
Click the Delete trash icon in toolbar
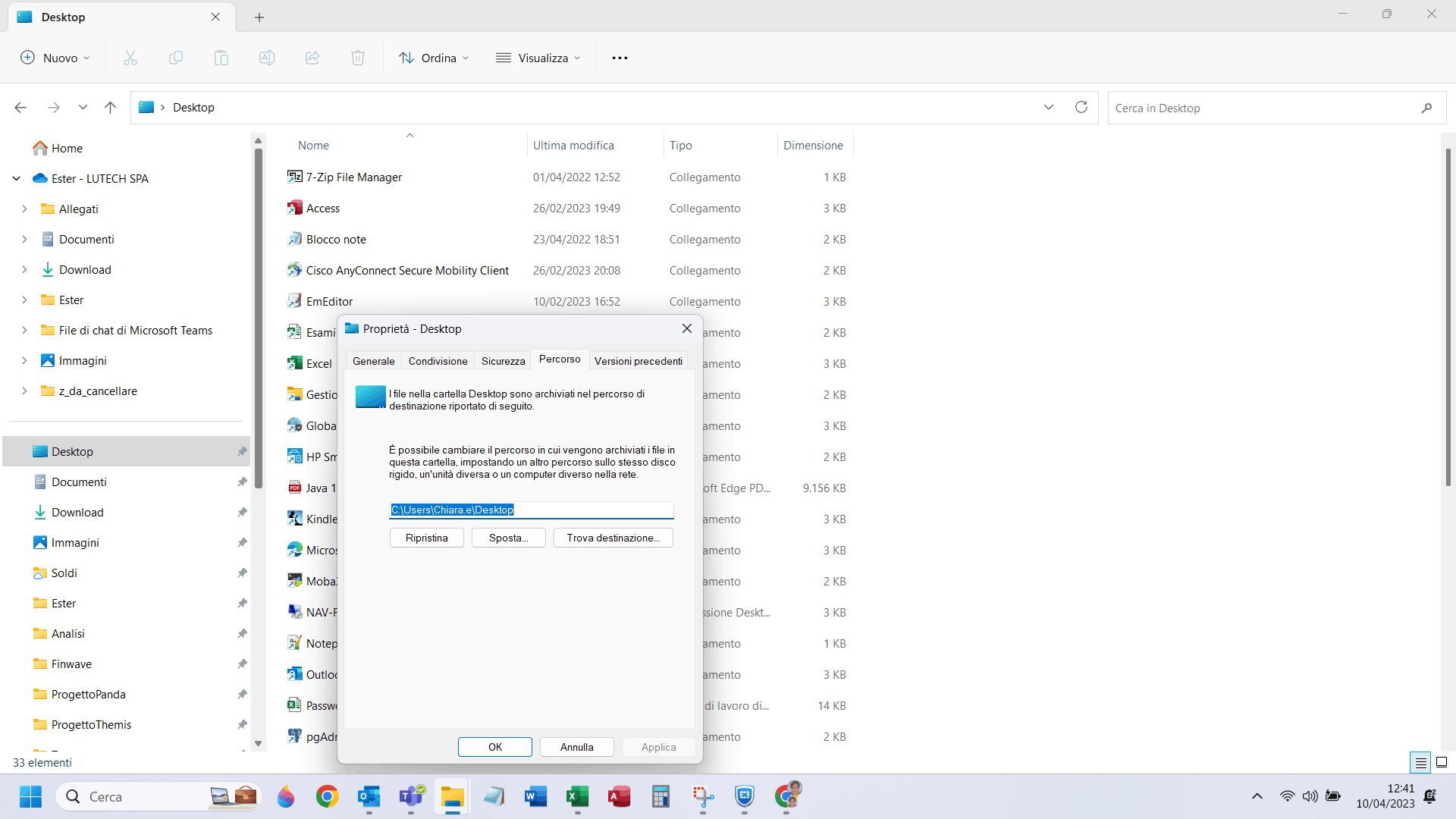tap(358, 58)
